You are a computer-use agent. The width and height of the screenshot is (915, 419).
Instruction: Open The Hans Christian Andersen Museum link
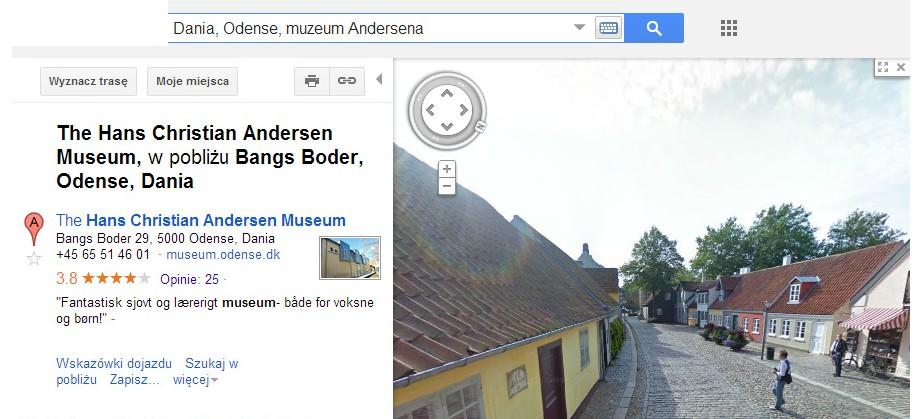point(201,221)
